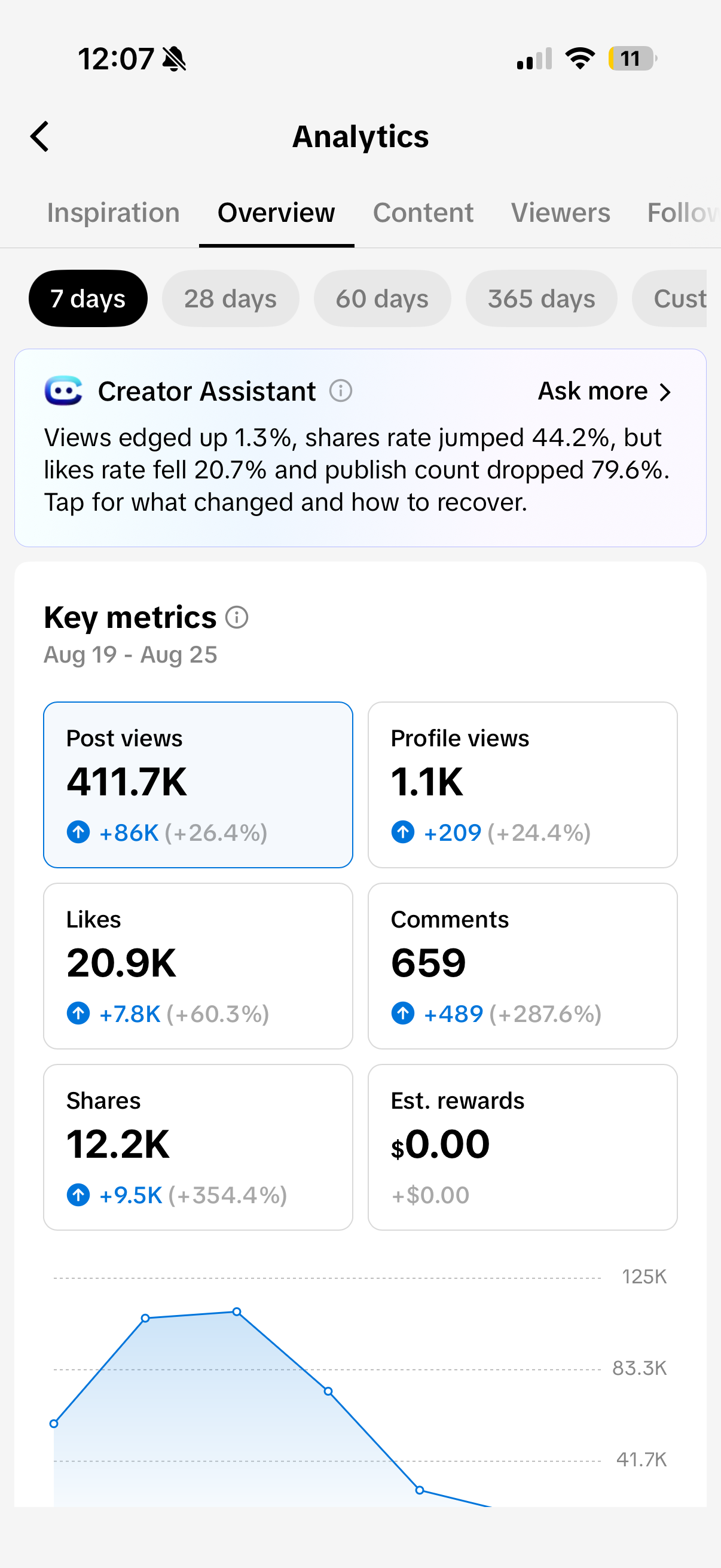Tap the highest peak point on chart
This screenshot has height=1568, width=721.
237,1311
